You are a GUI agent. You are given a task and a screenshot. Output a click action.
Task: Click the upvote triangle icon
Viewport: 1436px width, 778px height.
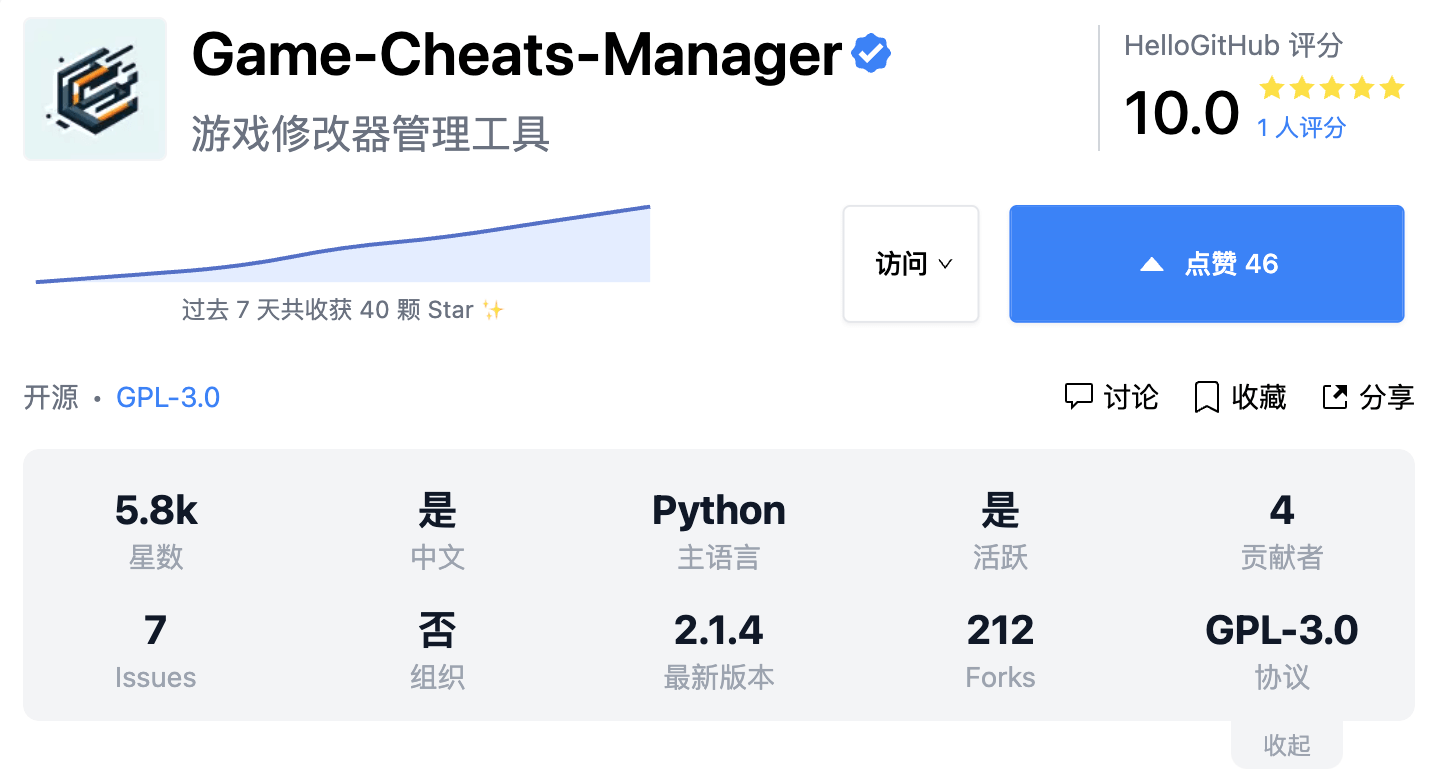1152,265
